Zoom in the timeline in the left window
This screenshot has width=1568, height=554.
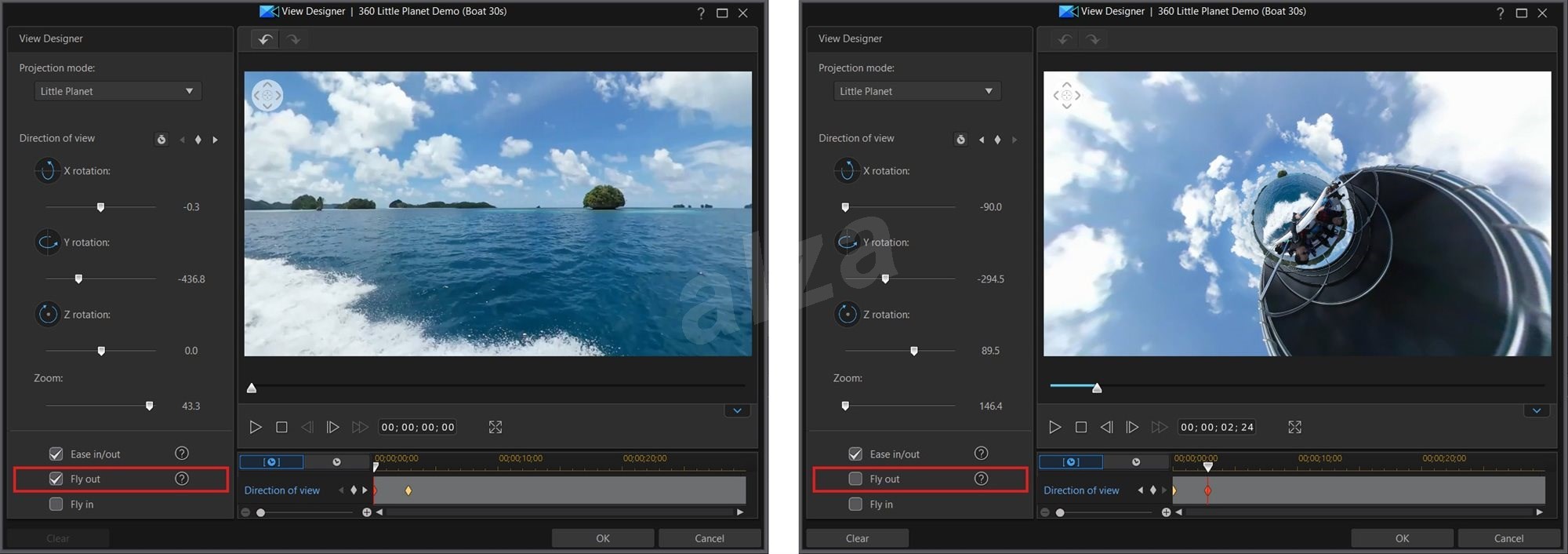pos(367,512)
